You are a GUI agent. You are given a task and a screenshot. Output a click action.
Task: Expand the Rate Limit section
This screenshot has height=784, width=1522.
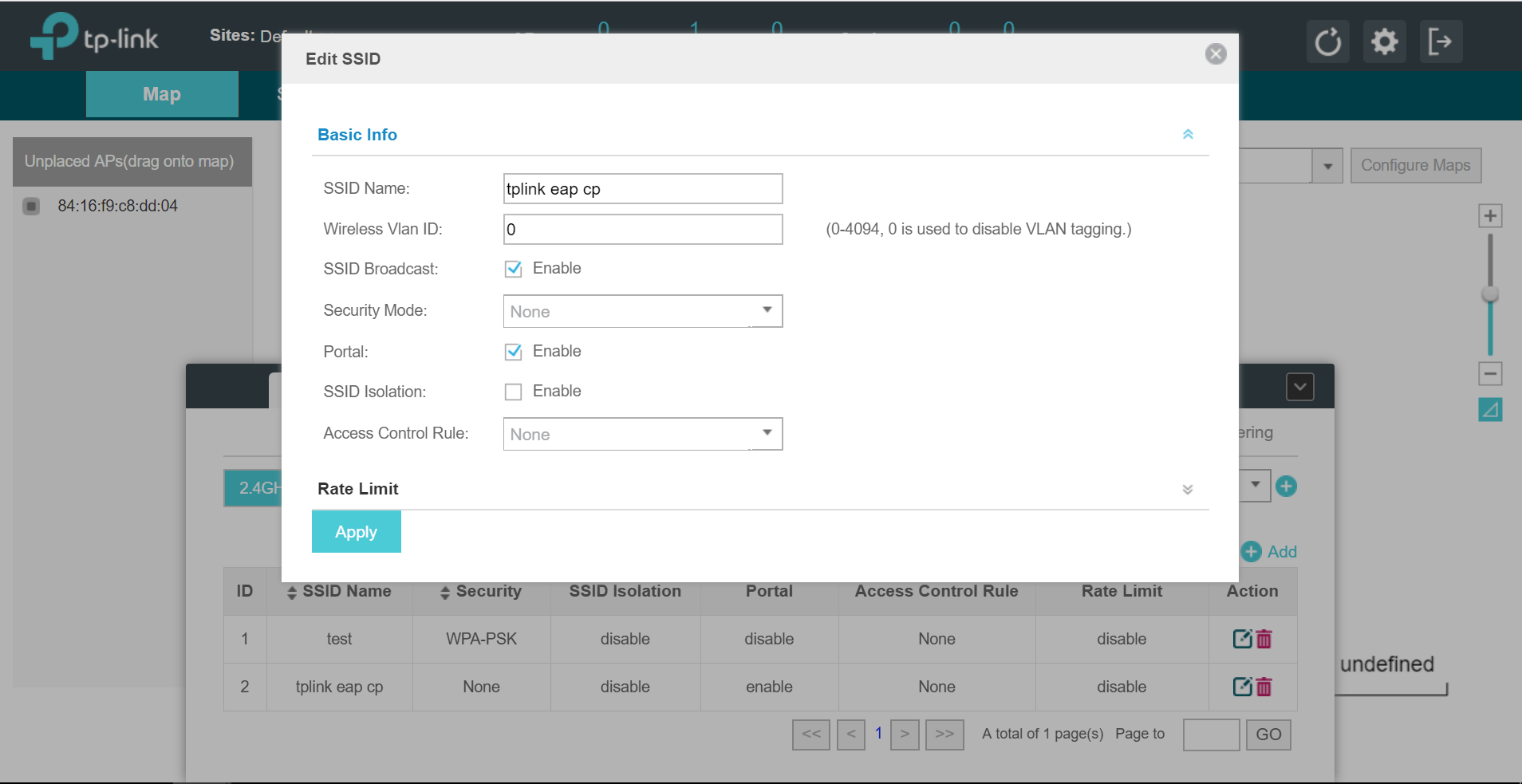(x=1188, y=489)
